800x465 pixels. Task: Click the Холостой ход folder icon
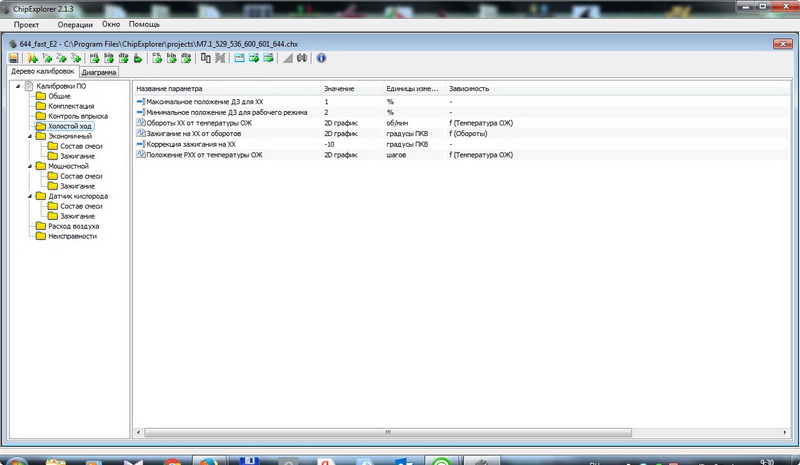[41, 127]
